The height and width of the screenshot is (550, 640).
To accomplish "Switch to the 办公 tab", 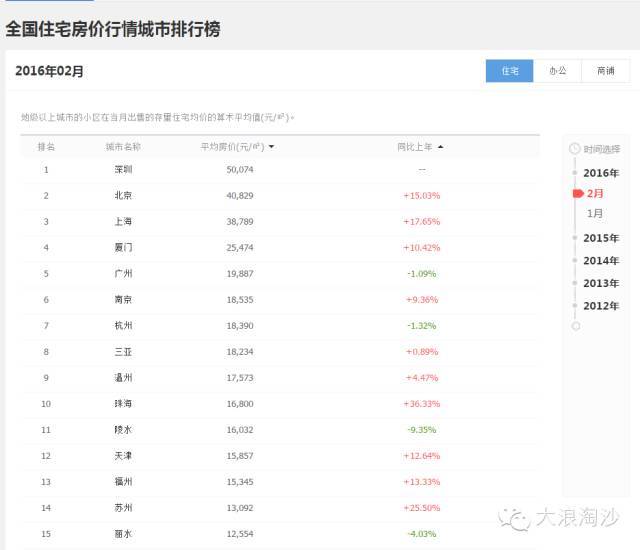I will click(557, 71).
